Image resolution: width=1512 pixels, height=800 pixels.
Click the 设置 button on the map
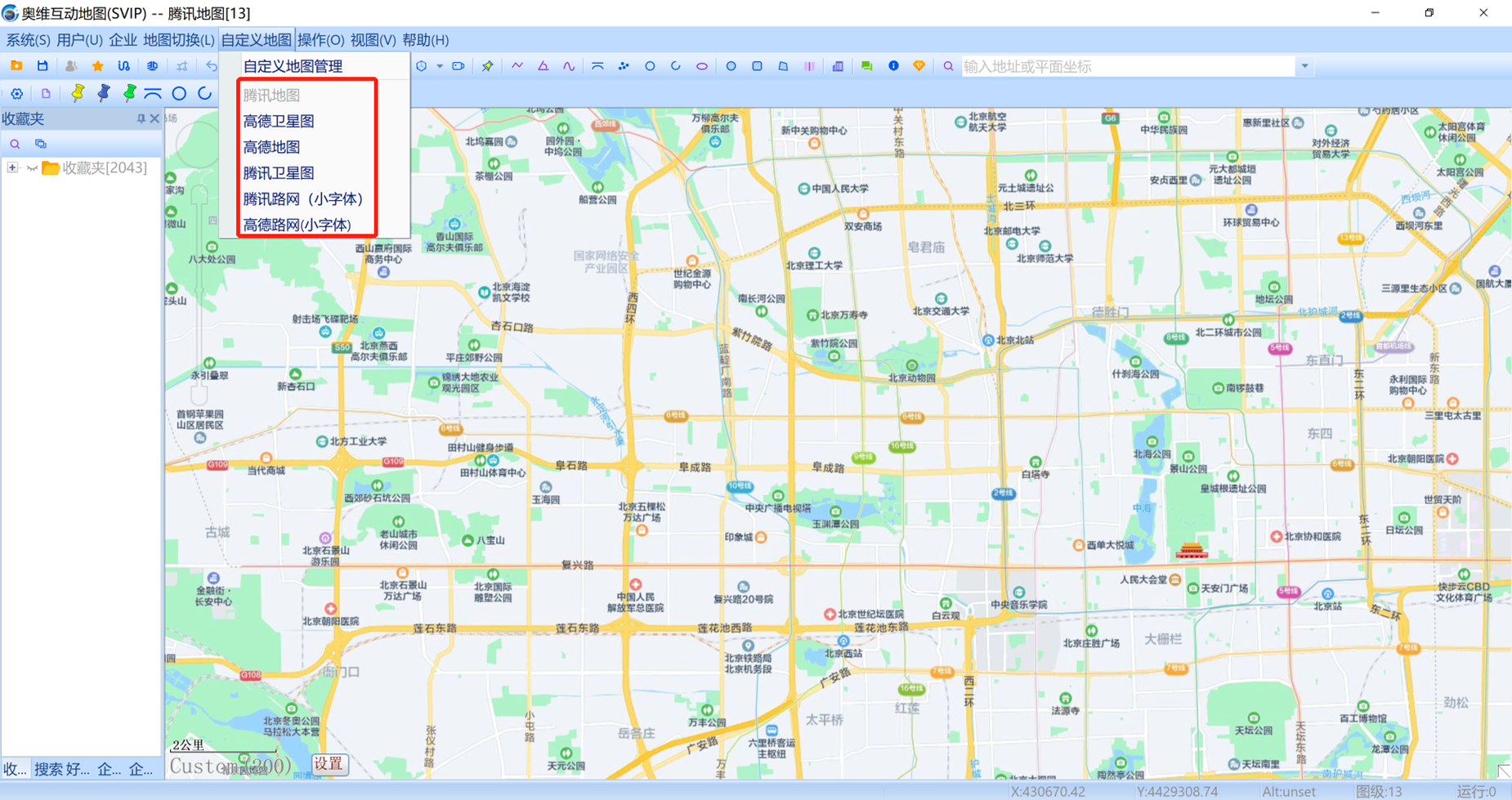pyautogui.click(x=329, y=764)
